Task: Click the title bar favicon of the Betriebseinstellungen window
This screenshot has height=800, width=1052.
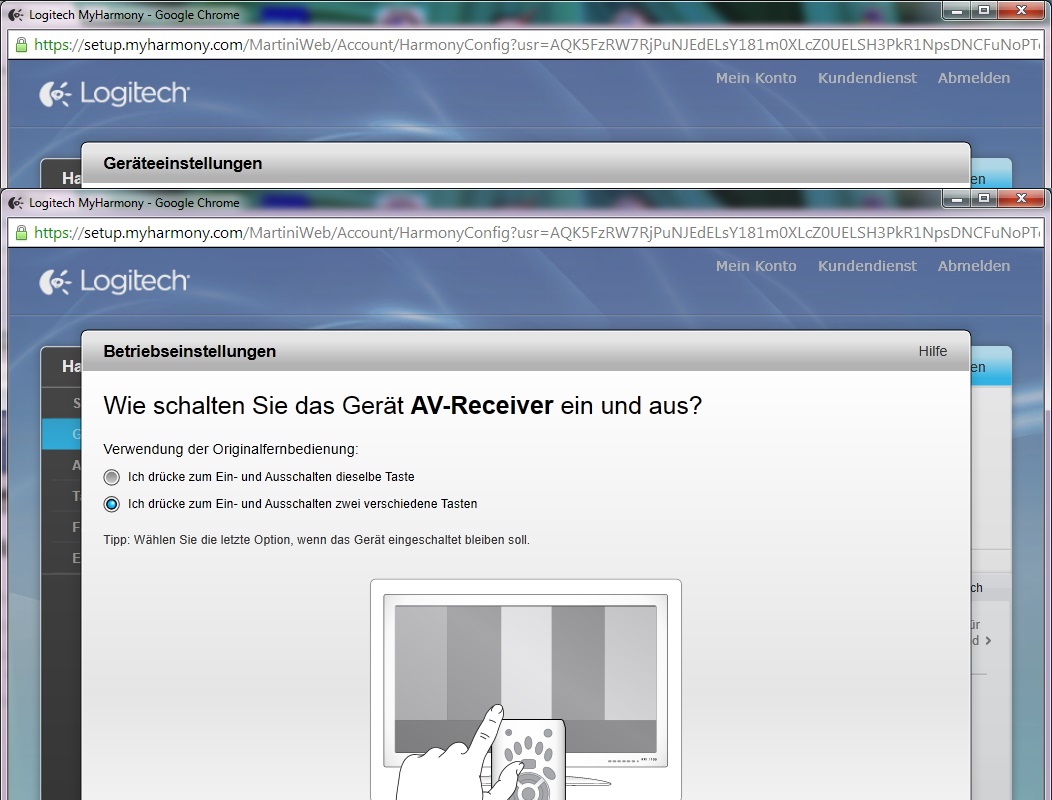Action: (x=16, y=203)
